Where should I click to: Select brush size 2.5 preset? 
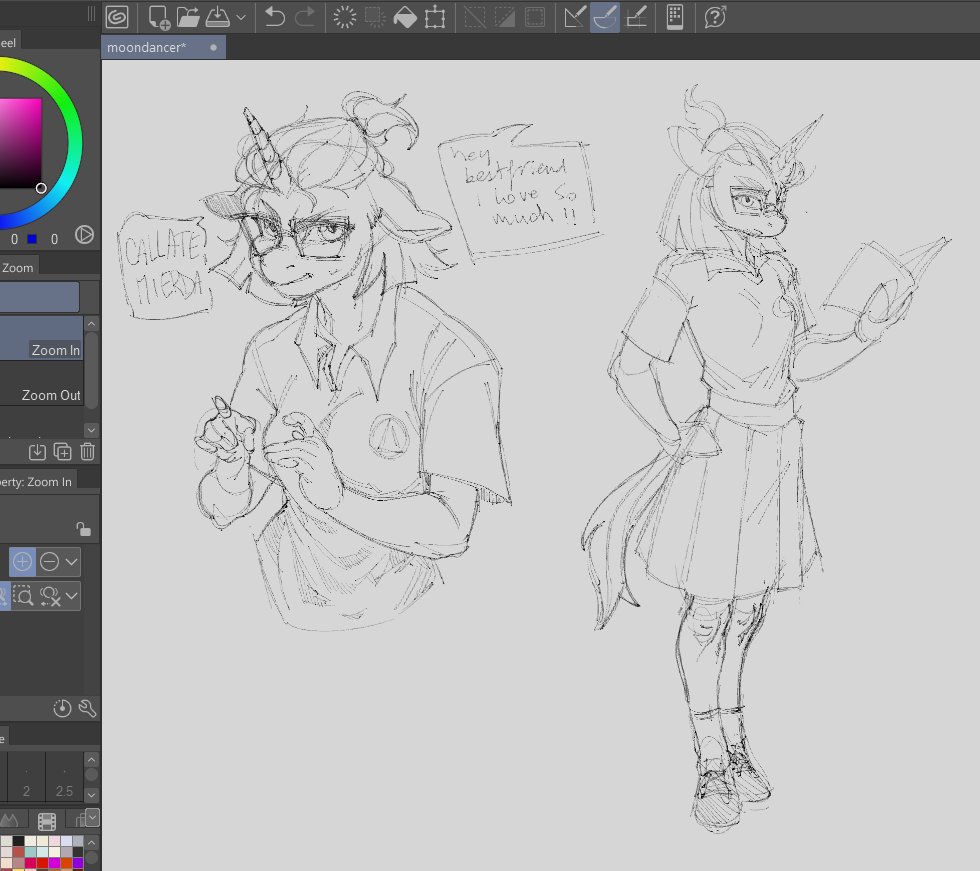click(x=64, y=777)
